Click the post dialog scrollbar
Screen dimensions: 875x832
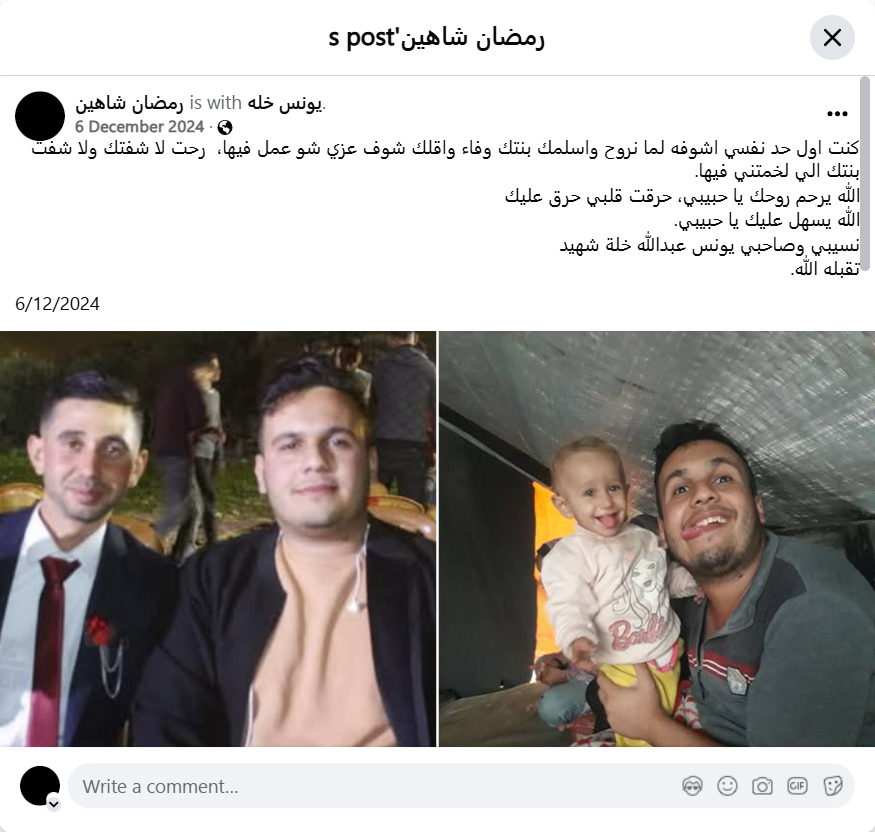[x=865, y=174]
